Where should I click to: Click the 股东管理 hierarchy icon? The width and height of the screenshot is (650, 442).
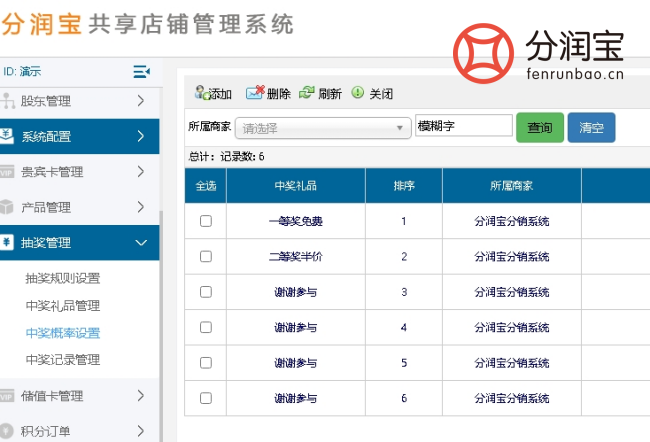(7, 101)
